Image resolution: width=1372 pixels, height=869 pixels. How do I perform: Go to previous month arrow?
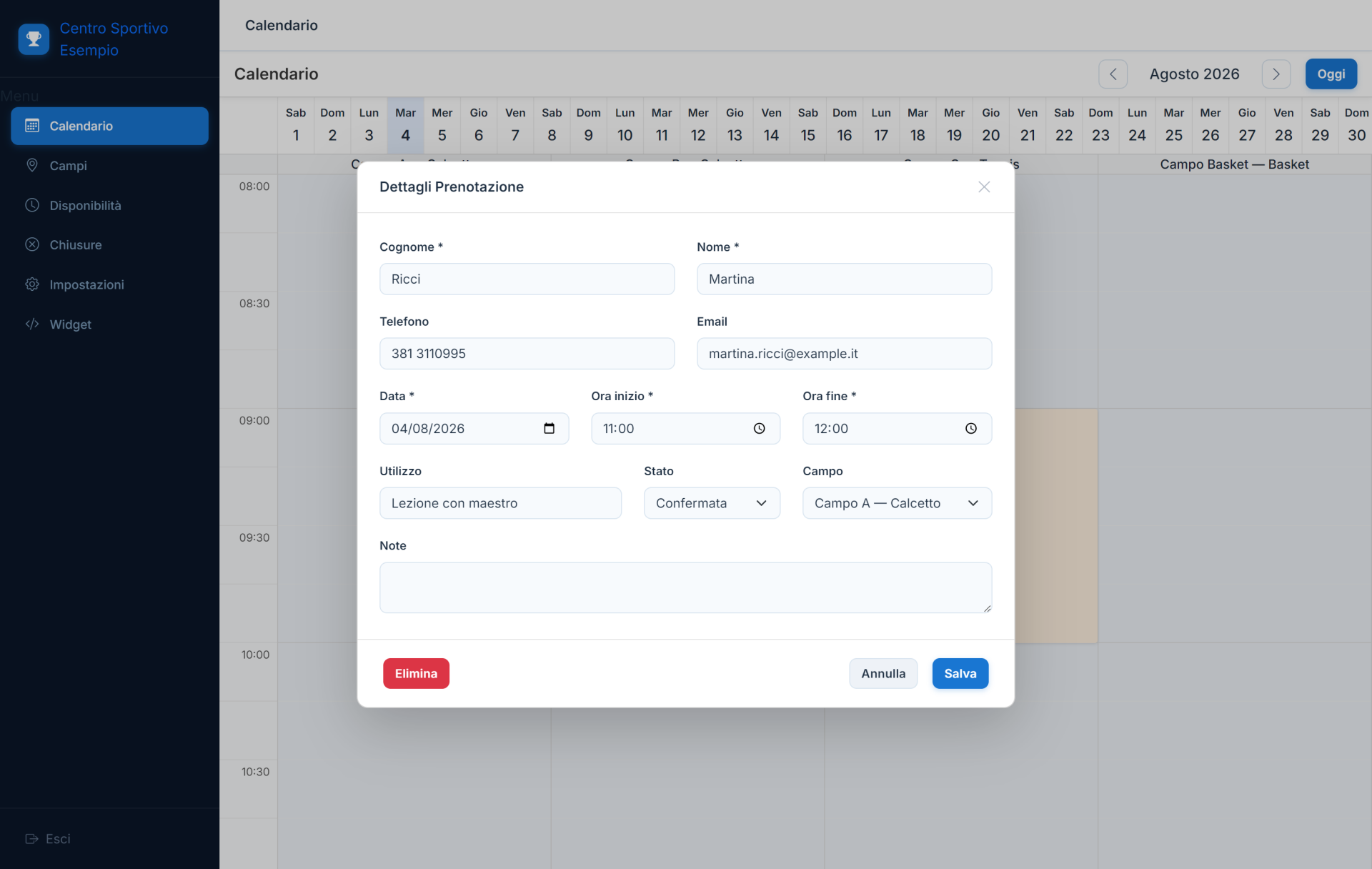1113,74
